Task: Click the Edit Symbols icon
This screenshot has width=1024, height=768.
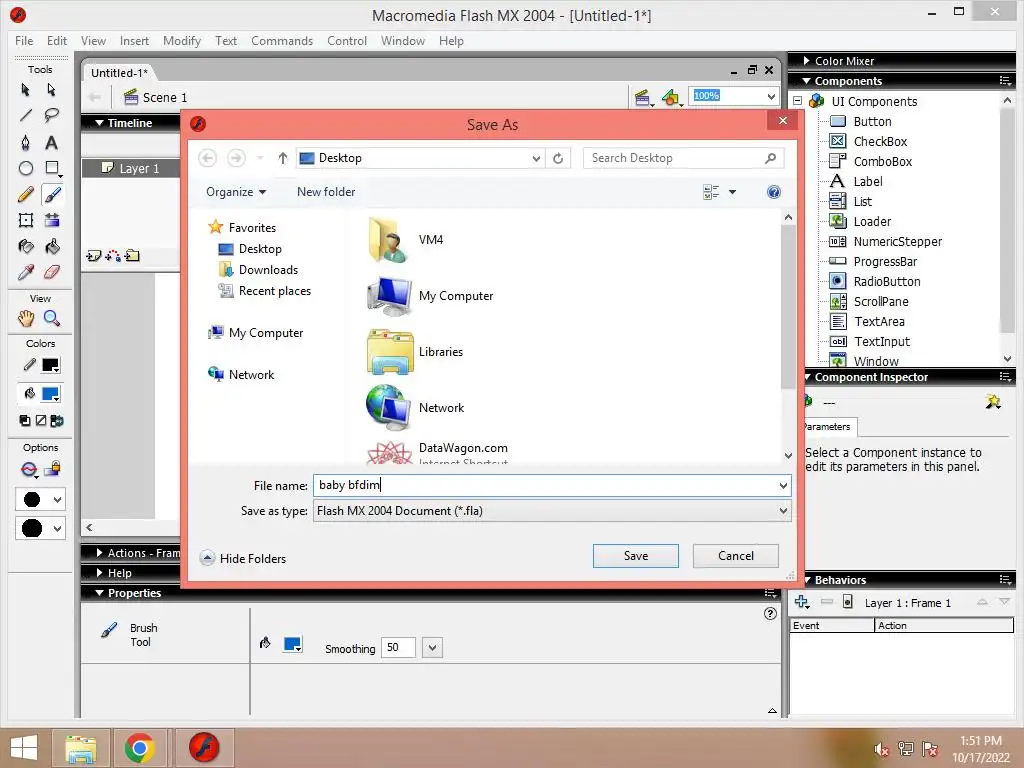Action: (671, 98)
